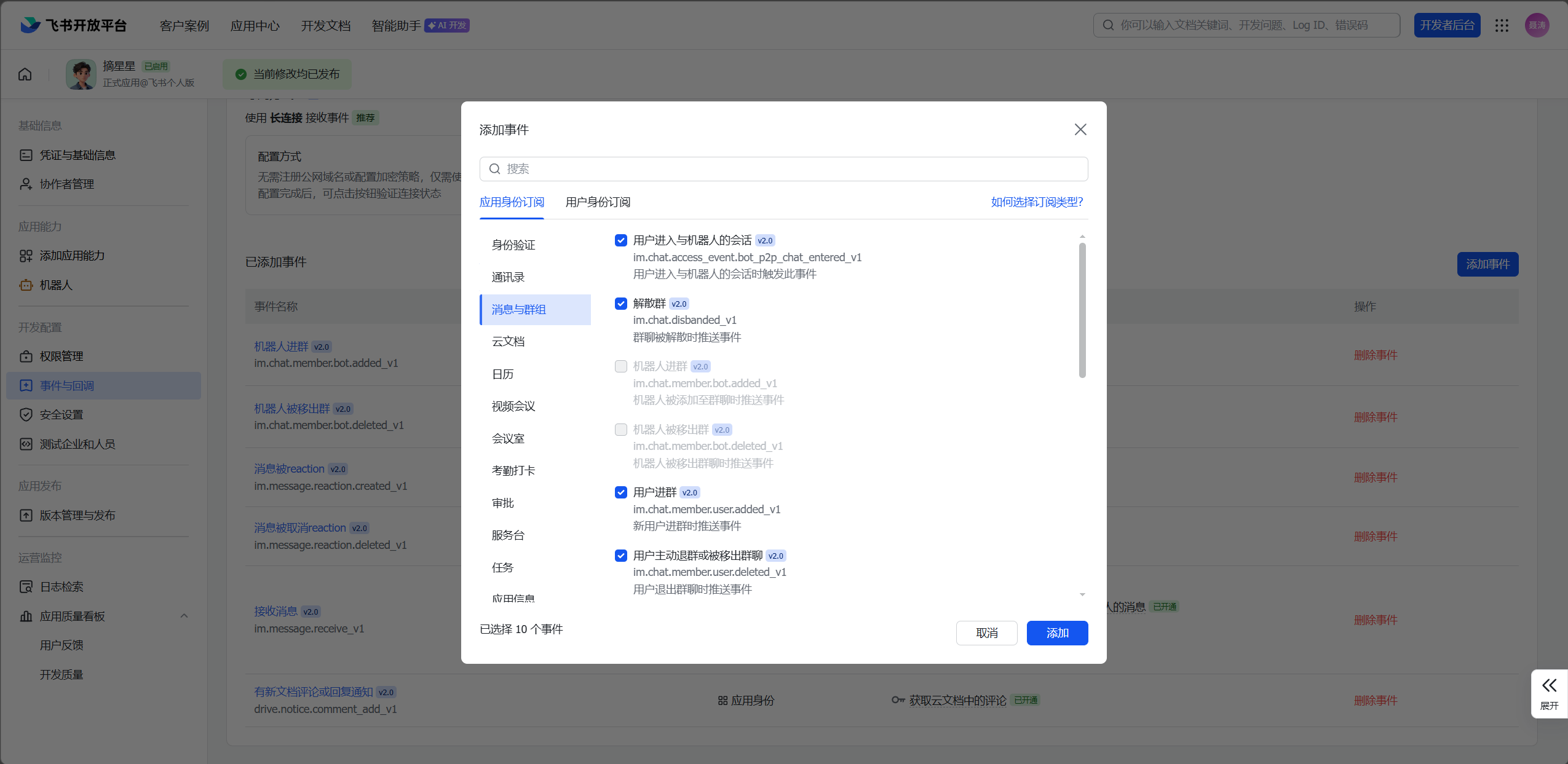This screenshot has height=764, width=1568.
Task: Click the dialog event search field
Action: [x=783, y=169]
